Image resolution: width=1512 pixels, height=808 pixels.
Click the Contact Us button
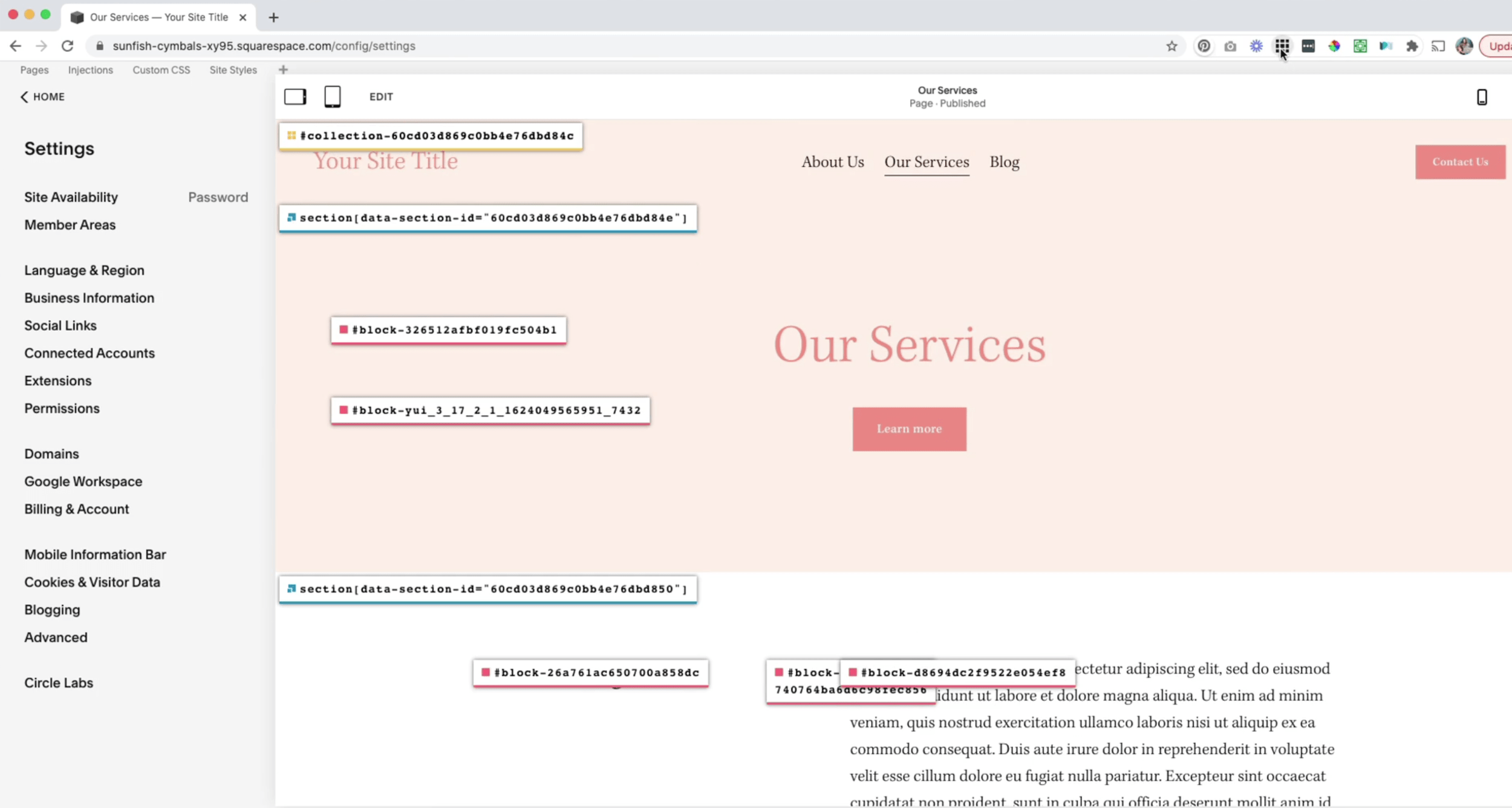pyautogui.click(x=1459, y=161)
